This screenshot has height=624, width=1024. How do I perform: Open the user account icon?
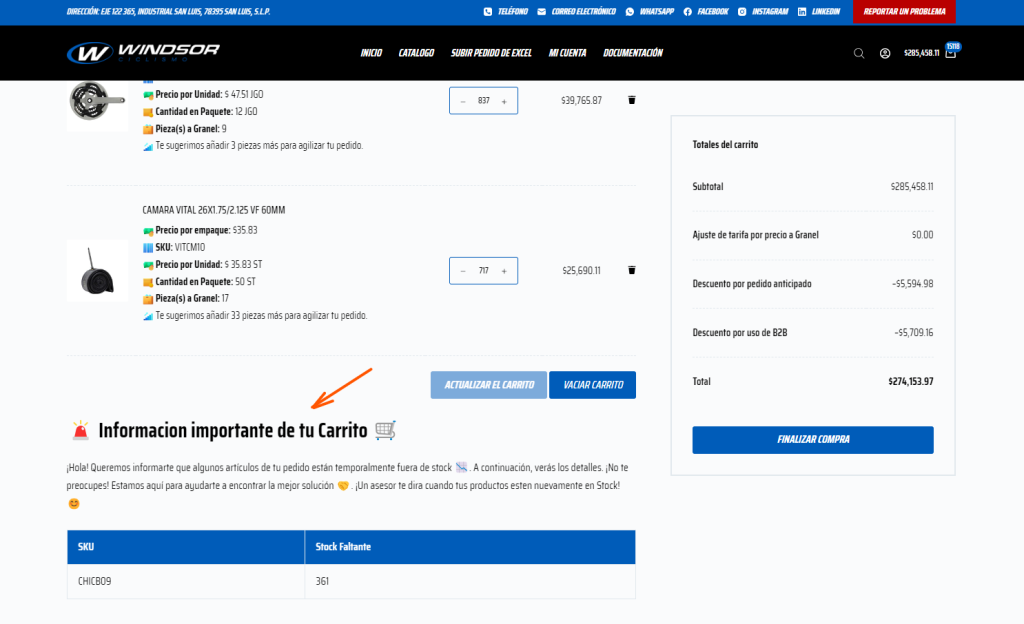coord(885,53)
